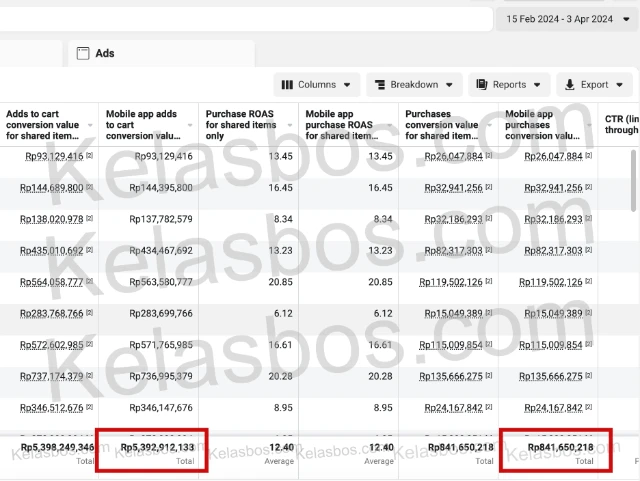Click the Columns grid icon

287,85
